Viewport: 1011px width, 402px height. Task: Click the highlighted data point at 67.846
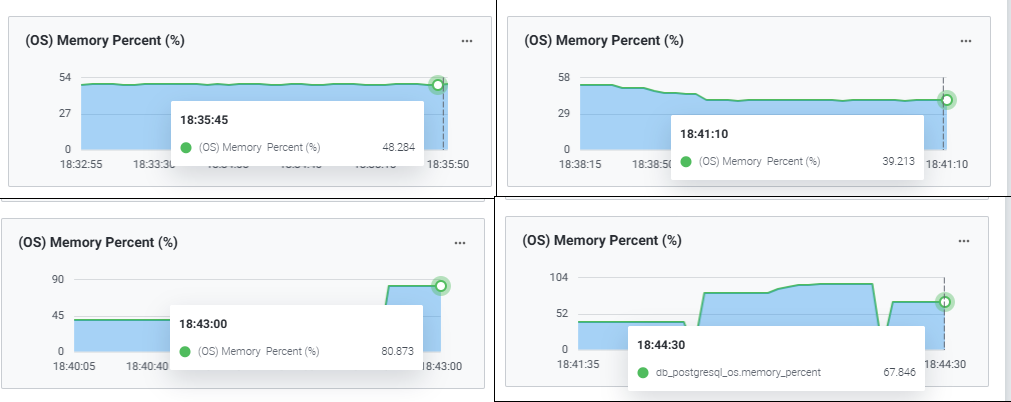pyautogui.click(x=945, y=301)
